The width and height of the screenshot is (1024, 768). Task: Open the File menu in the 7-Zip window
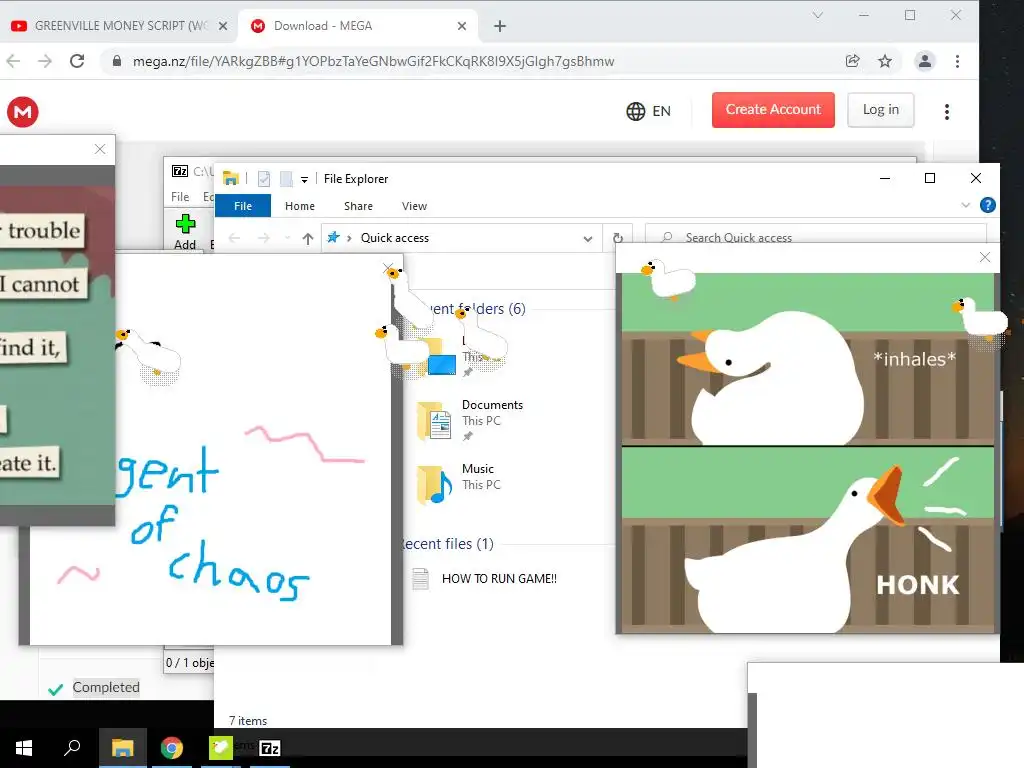pos(180,197)
